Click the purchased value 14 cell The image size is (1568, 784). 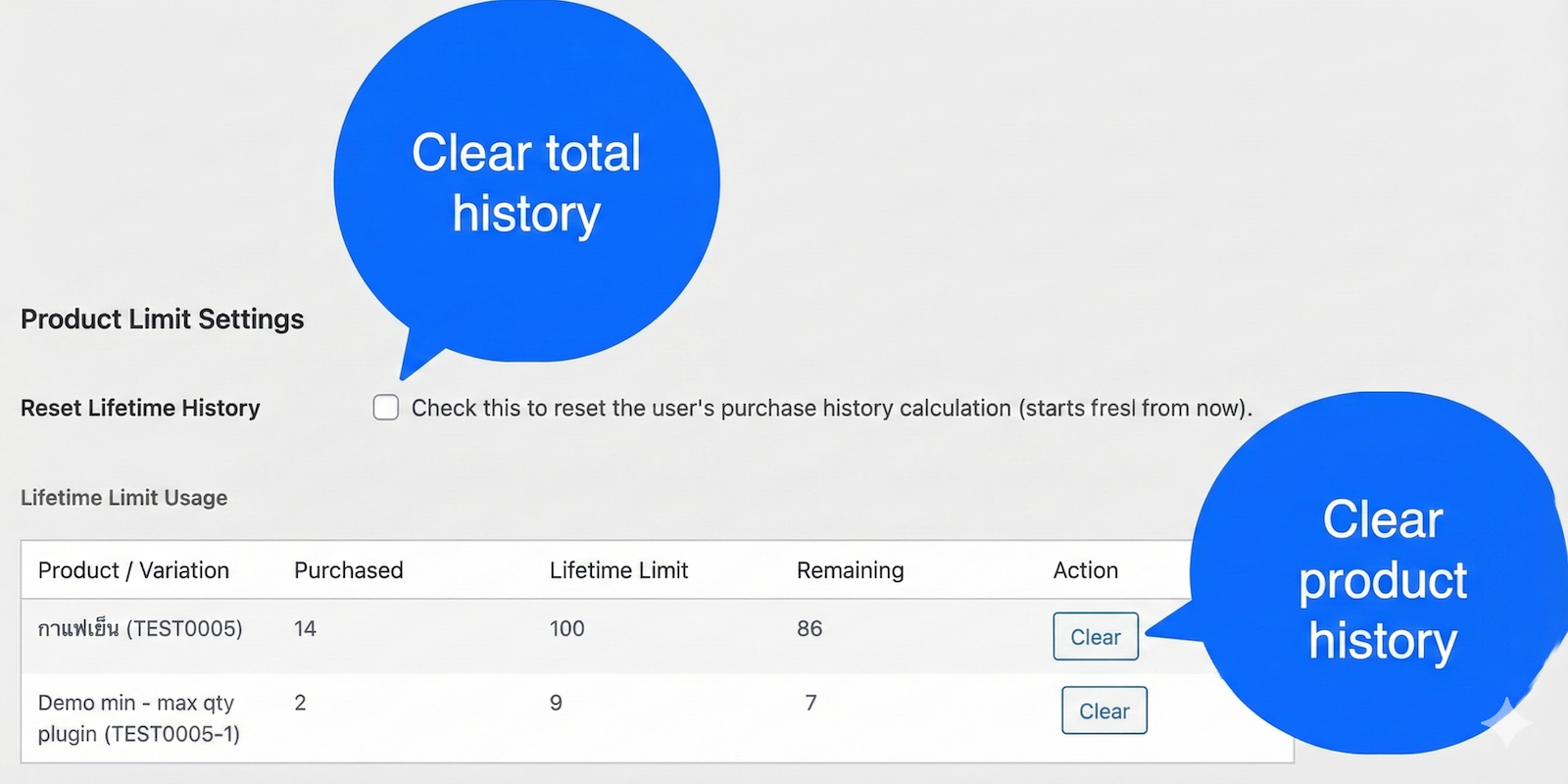(305, 629)
